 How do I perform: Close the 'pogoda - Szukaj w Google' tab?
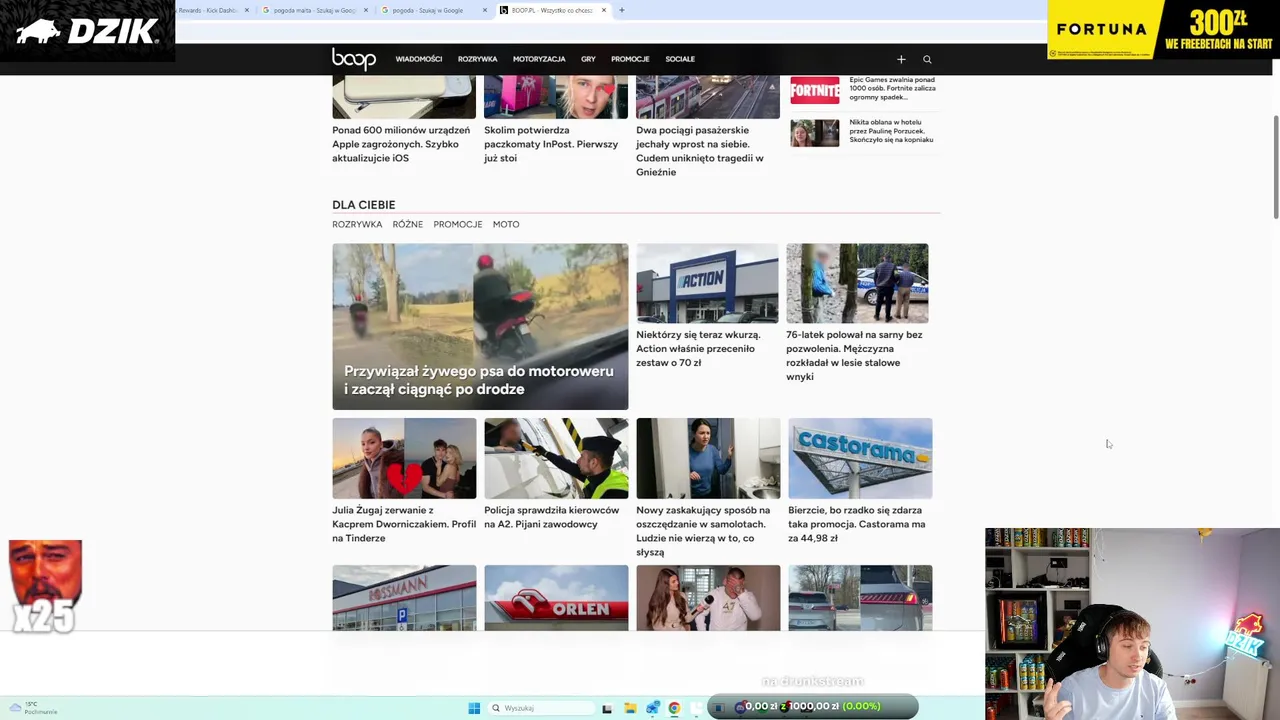(x=485, y=10)
